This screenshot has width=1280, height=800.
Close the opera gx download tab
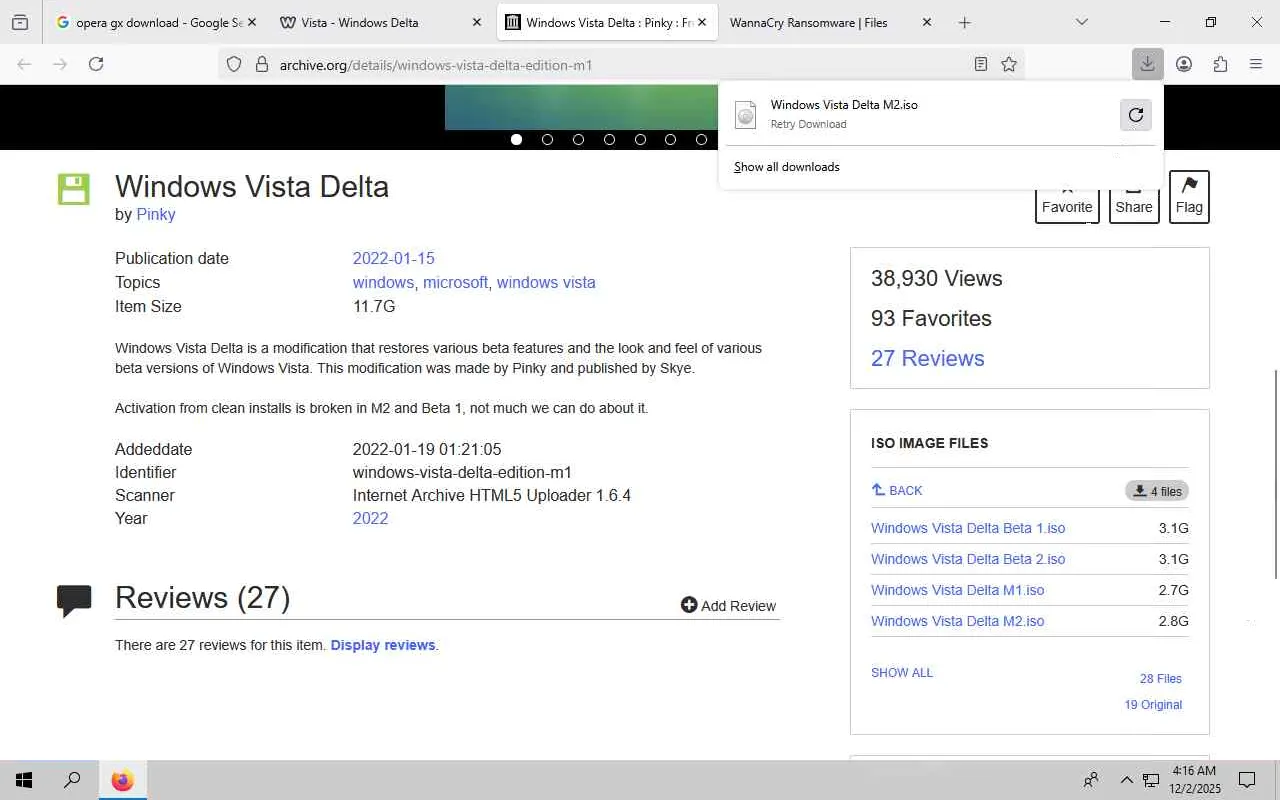[x=251, y=22]
